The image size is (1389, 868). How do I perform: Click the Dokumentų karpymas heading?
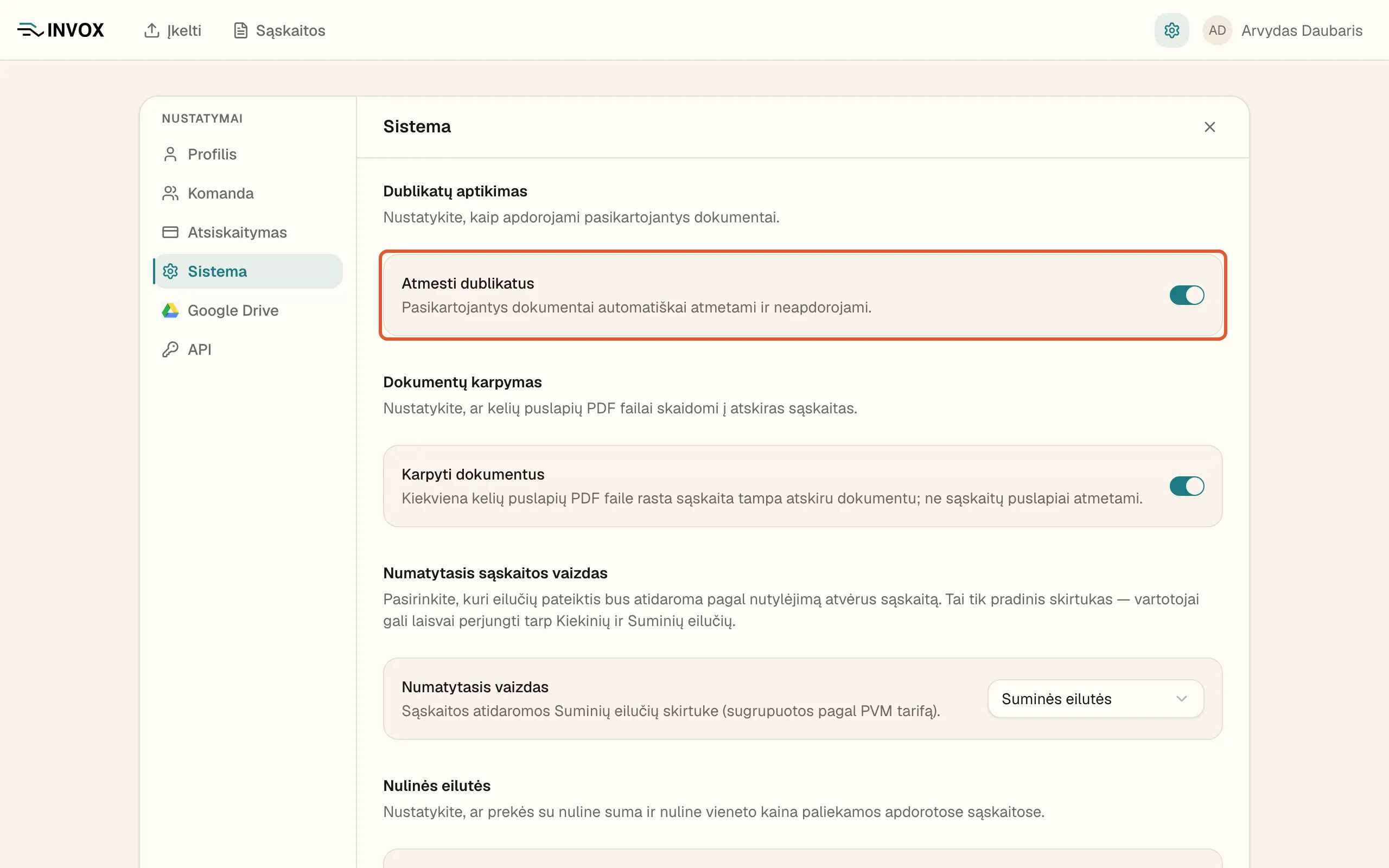[x=462, y=382]
